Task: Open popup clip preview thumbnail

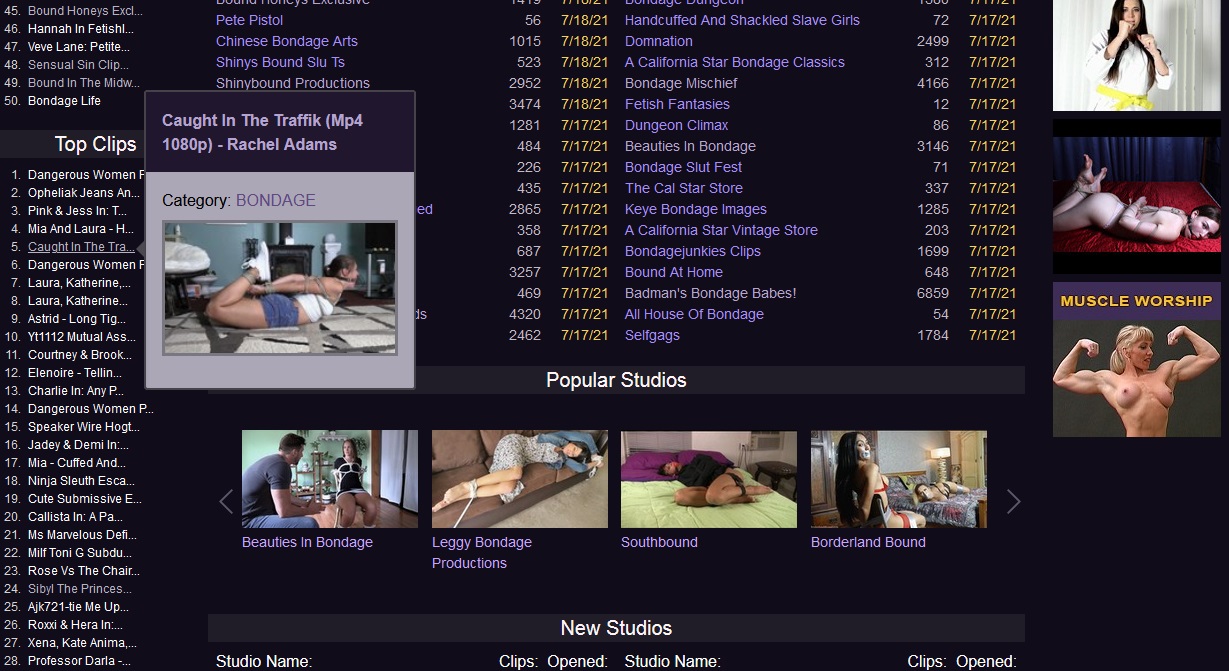Action: (x=280, y=288)
